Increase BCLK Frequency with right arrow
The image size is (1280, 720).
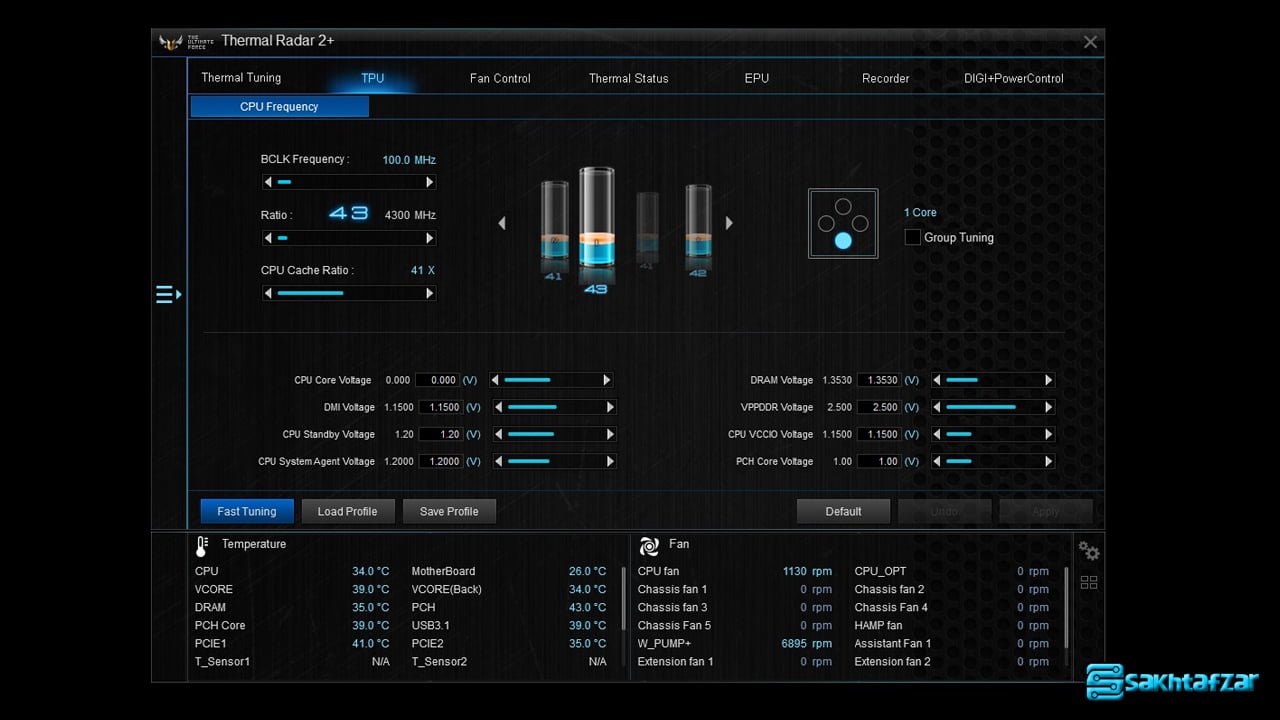(x=430, y=182)
